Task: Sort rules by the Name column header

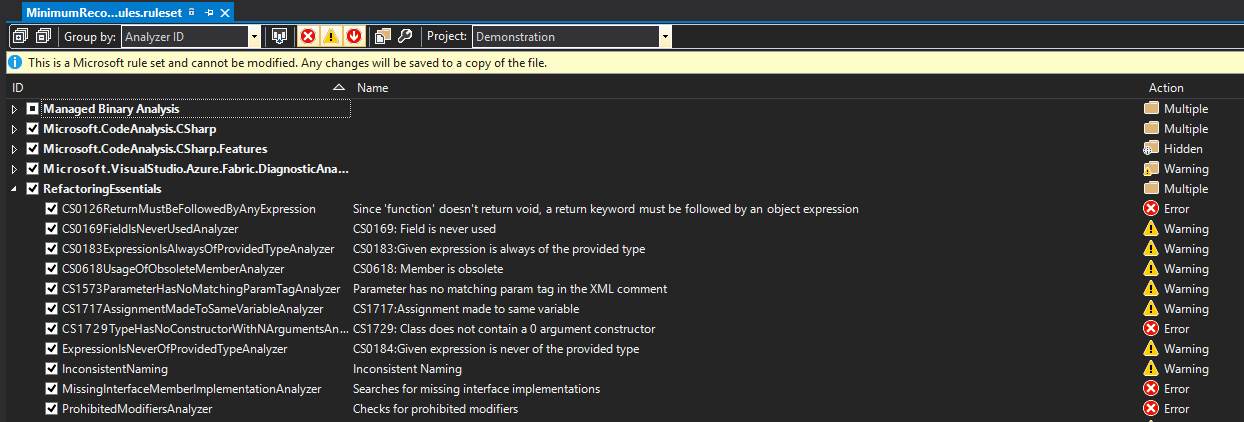Action: coord(372,88)
